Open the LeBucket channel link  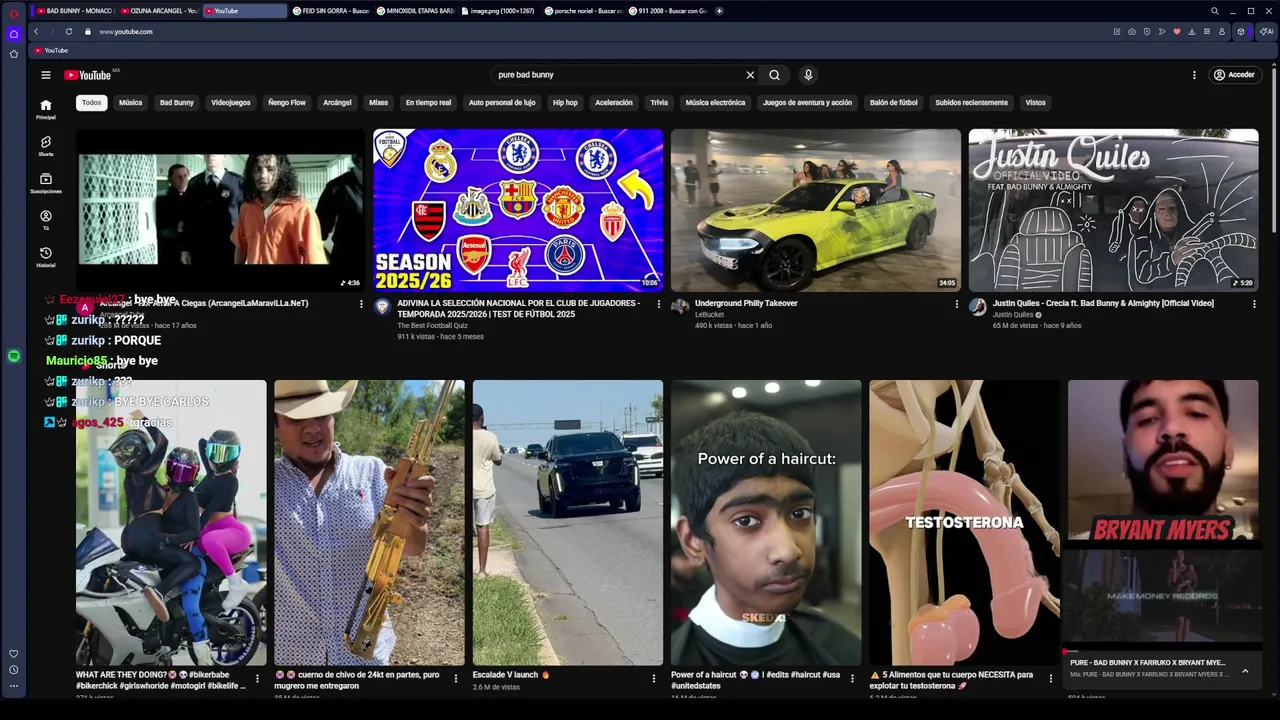[x=709, y=315]
